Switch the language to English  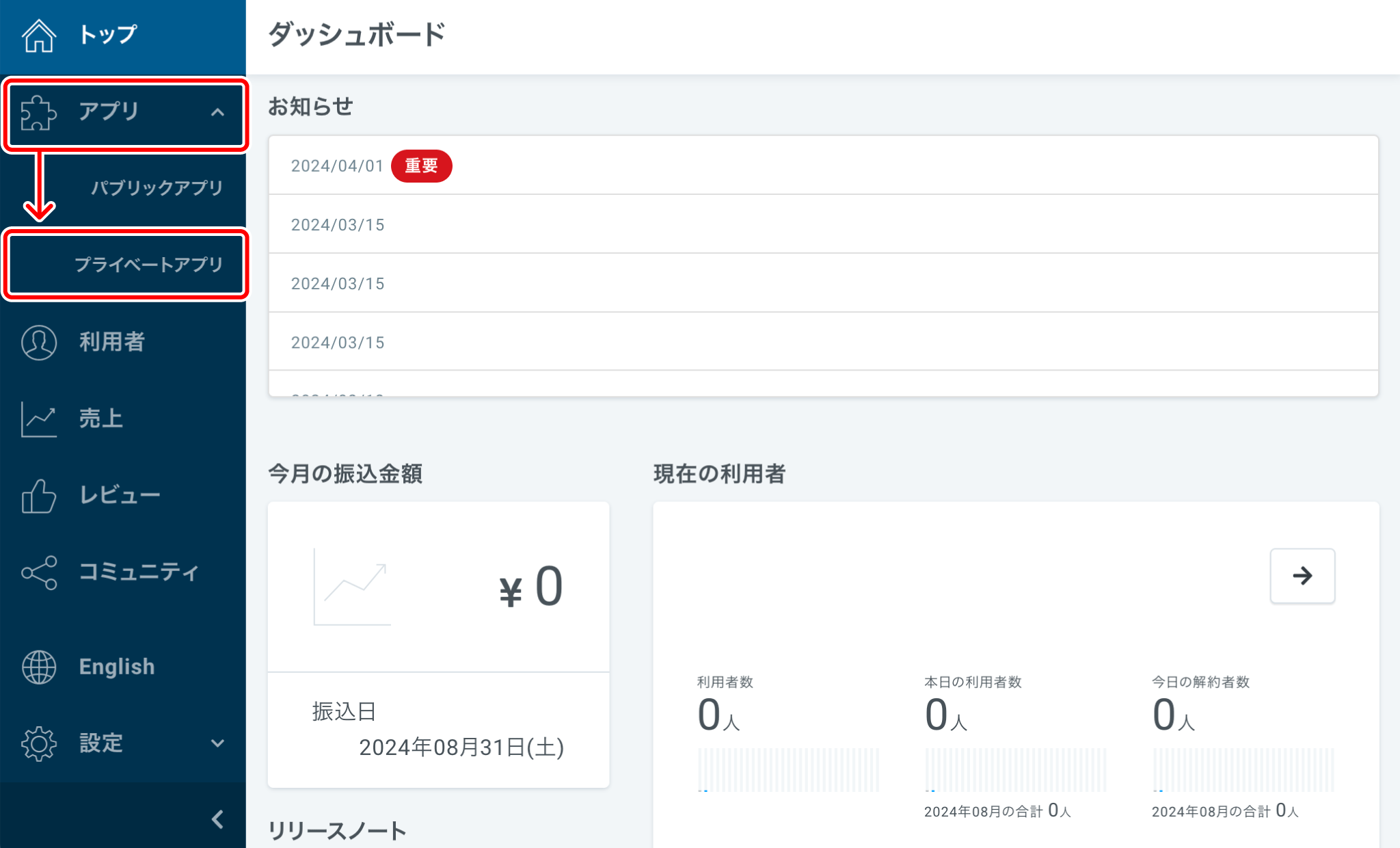(117, 667)
